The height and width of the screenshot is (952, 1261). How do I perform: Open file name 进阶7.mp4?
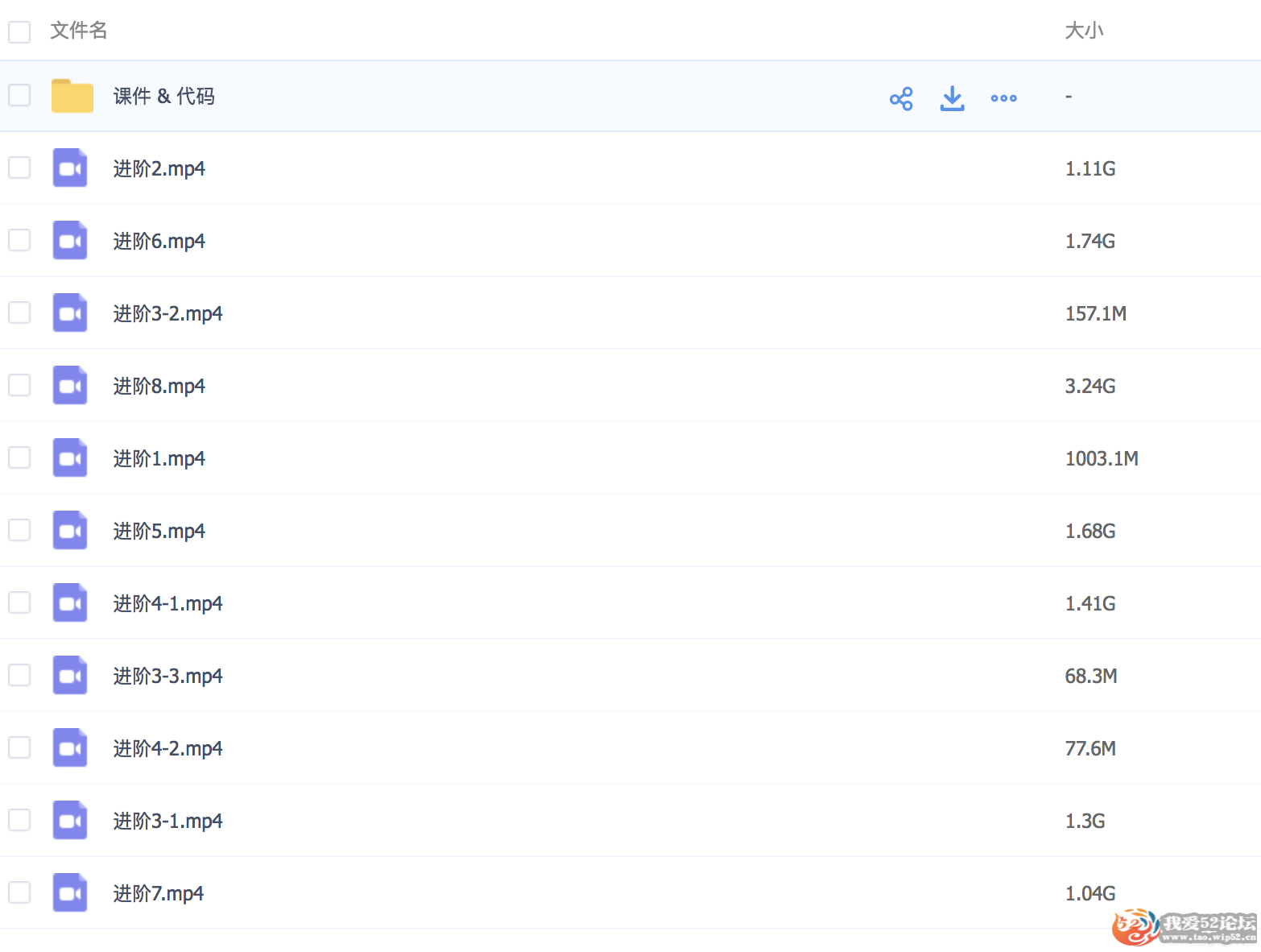pyautogui.click(x=159, y=894)
